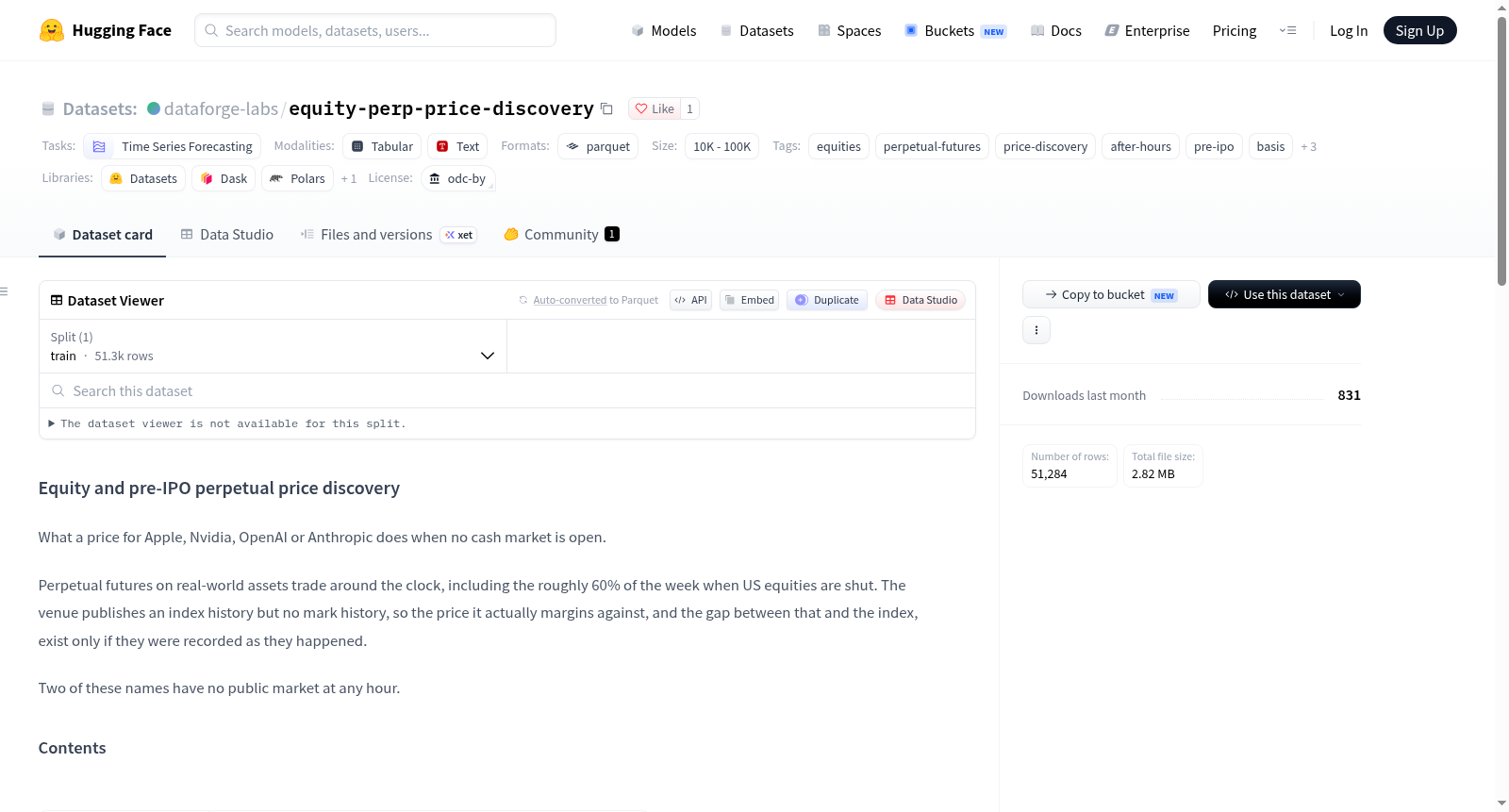This screenshot has height=812, width=1509.
Task: Select the pre-ipo tag
Action: 1214,146
